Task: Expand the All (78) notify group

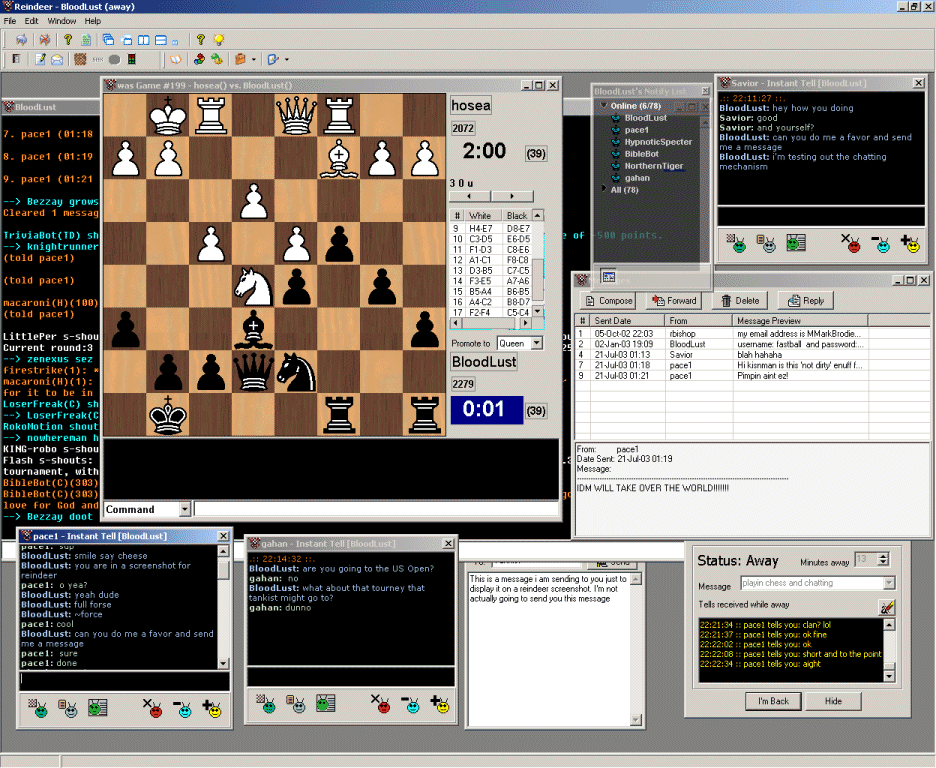Action: pos(602,189)
